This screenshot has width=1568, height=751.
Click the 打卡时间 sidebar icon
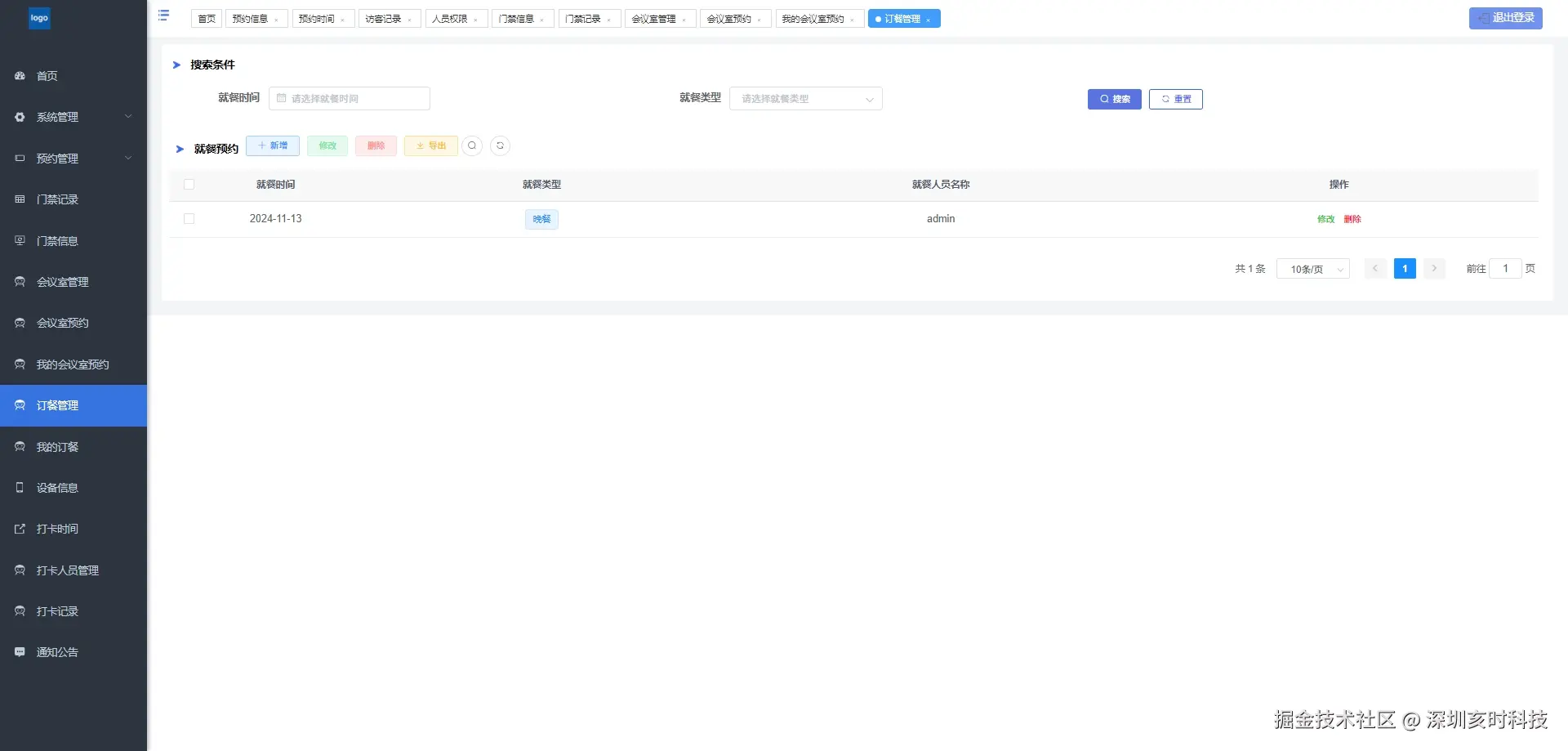20,529
